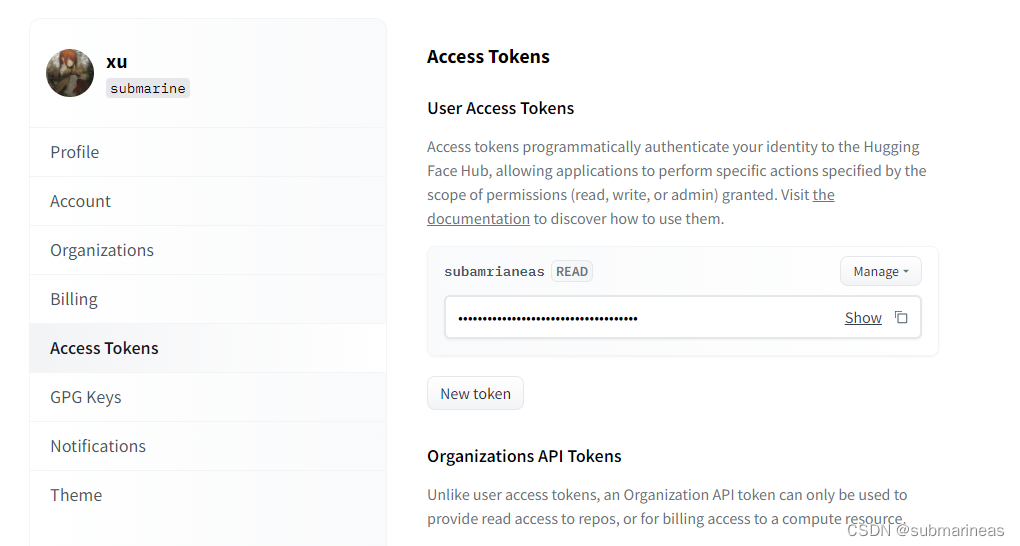Click the user avatar picture
Screen dimensions: 1020x546
point(70,73)
